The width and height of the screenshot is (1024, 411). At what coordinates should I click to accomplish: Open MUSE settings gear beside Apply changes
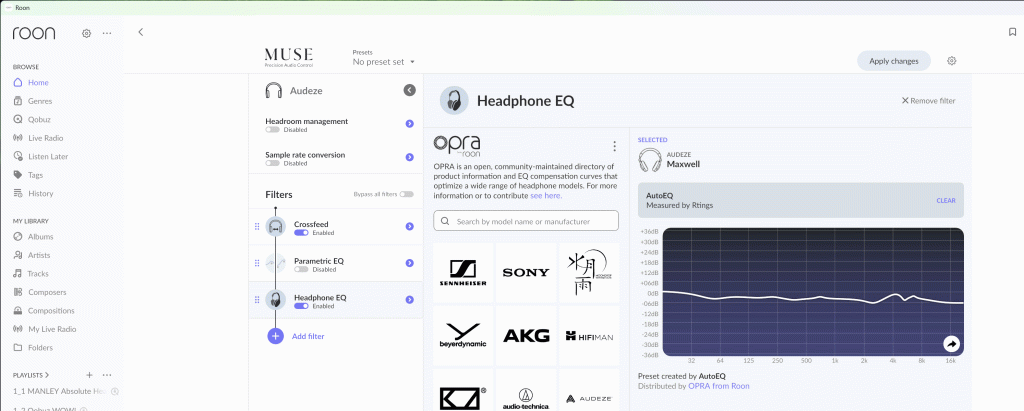(952, 61)
